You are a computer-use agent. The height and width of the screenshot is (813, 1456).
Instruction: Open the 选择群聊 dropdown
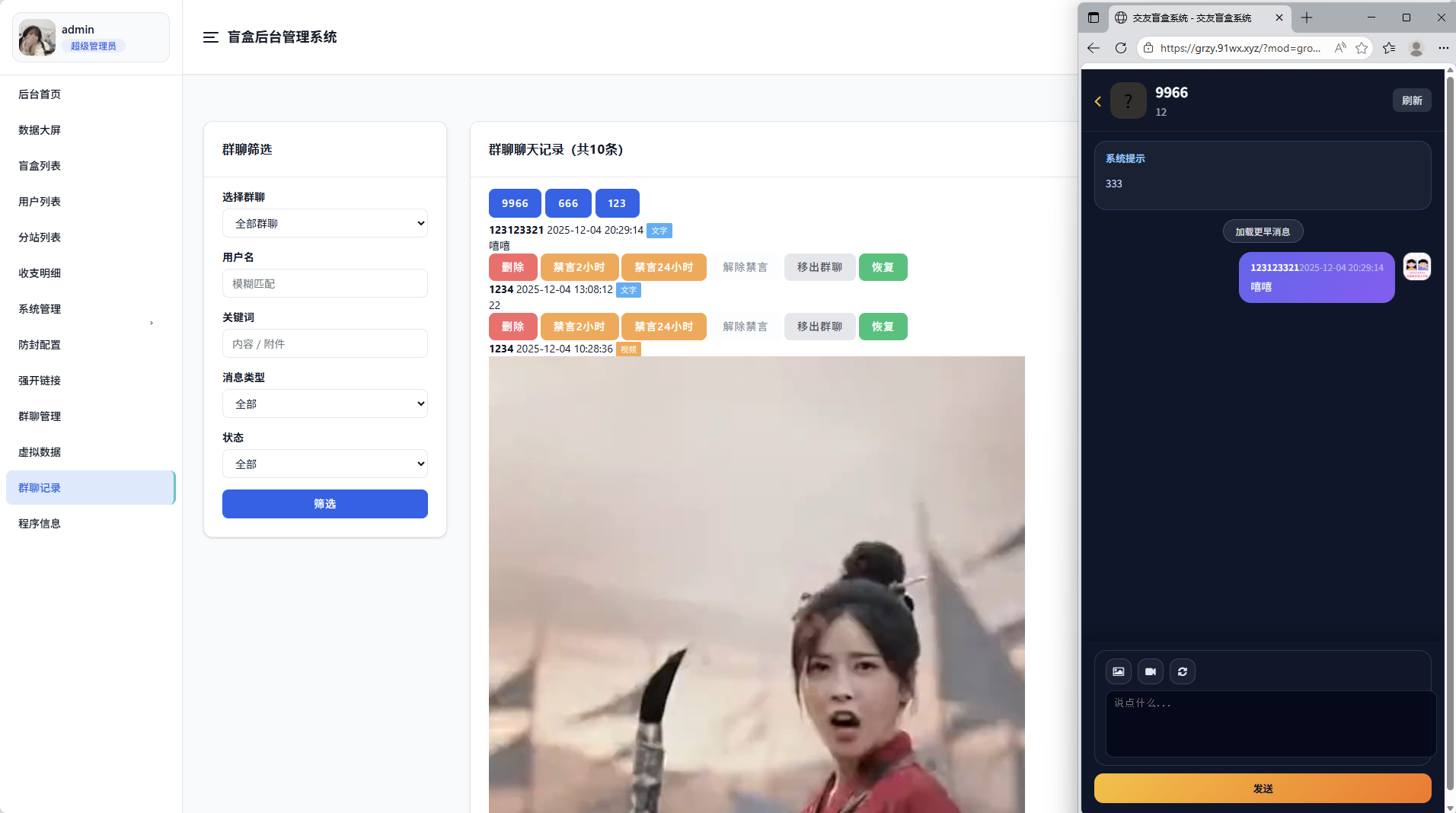pyautogui.click(x=324, y=223)
